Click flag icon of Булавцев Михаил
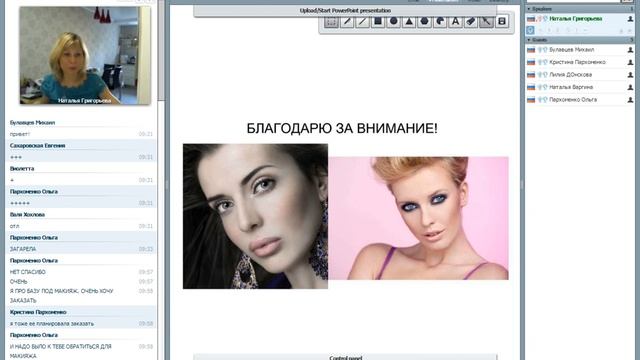Image resolution: width=640 pixels, height=360 pixels. 531,50
